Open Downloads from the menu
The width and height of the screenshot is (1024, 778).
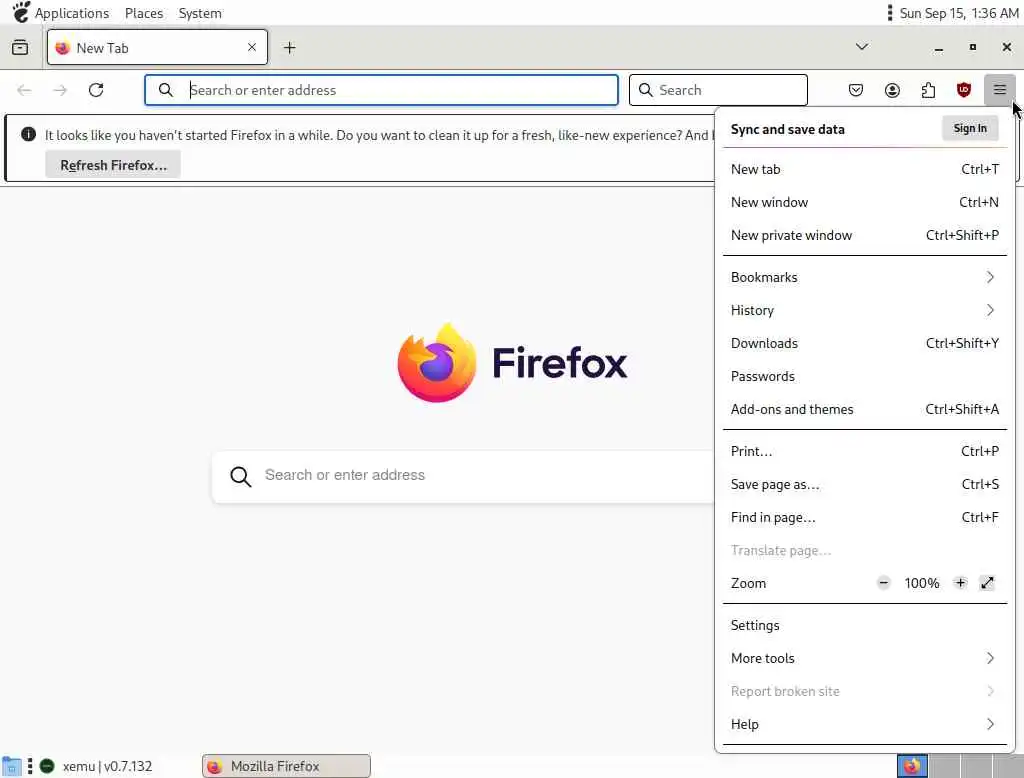(865, 343)
